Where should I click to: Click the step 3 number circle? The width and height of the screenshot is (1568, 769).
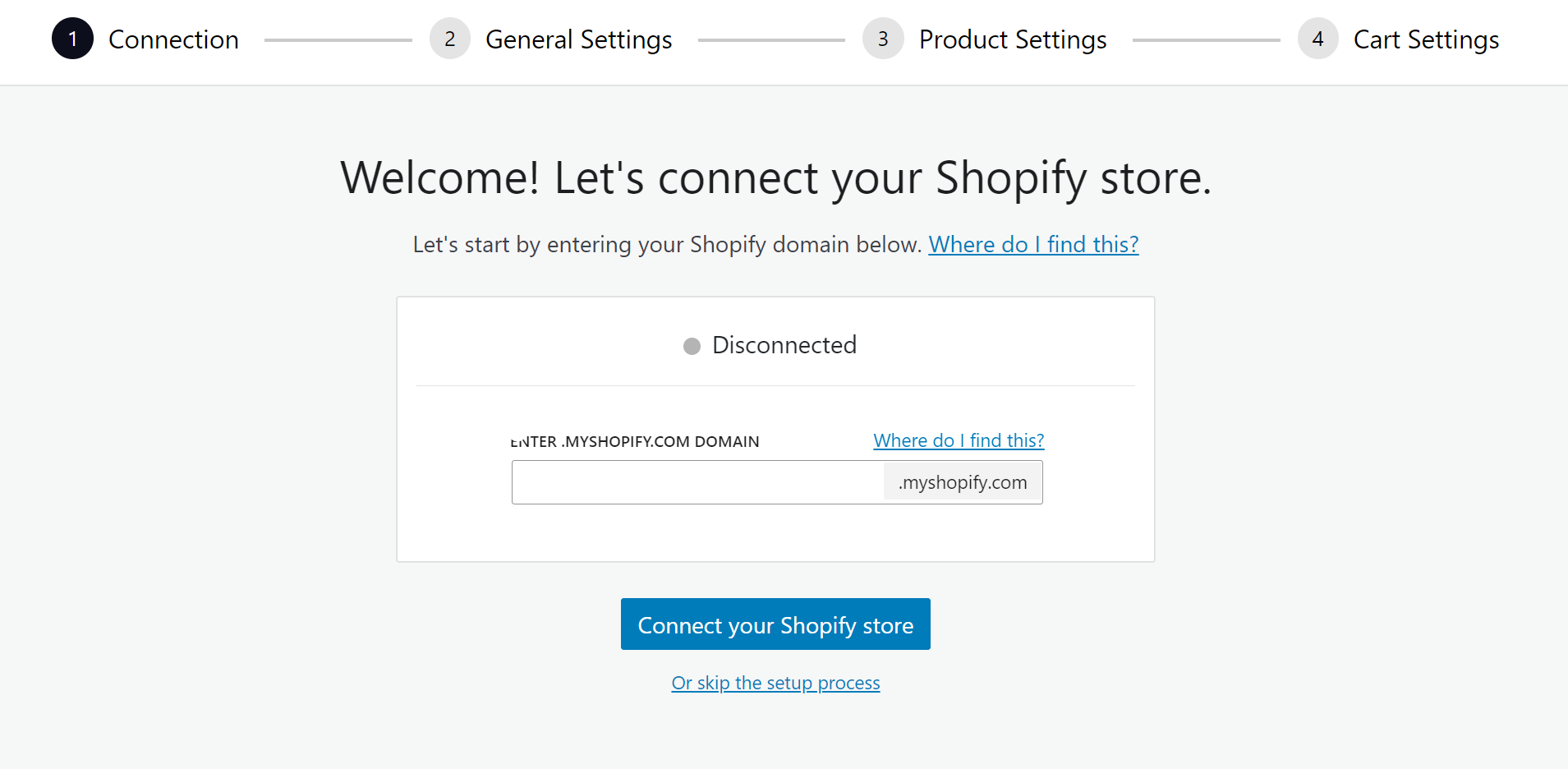click(x=883, y=39)
